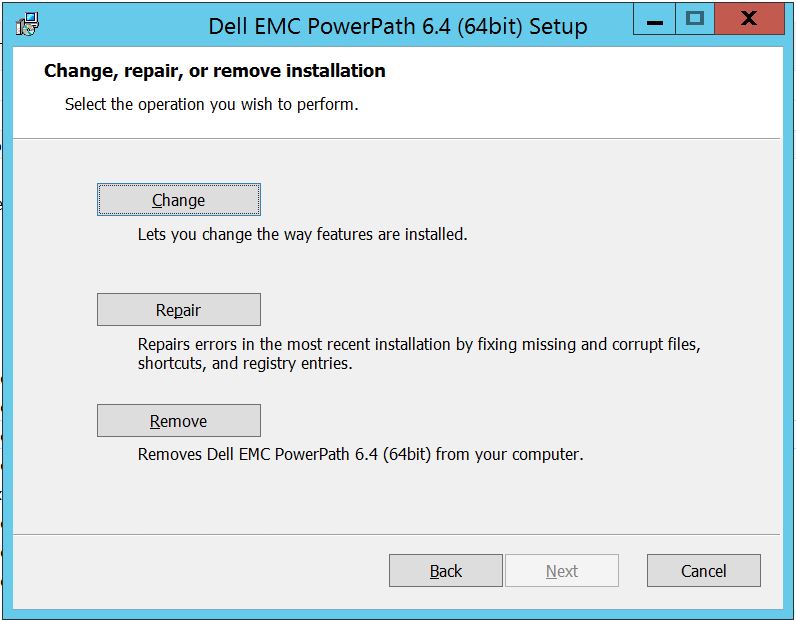Click the 'Removes Dell EMC PowerPath' description

(x=360, y=454)
